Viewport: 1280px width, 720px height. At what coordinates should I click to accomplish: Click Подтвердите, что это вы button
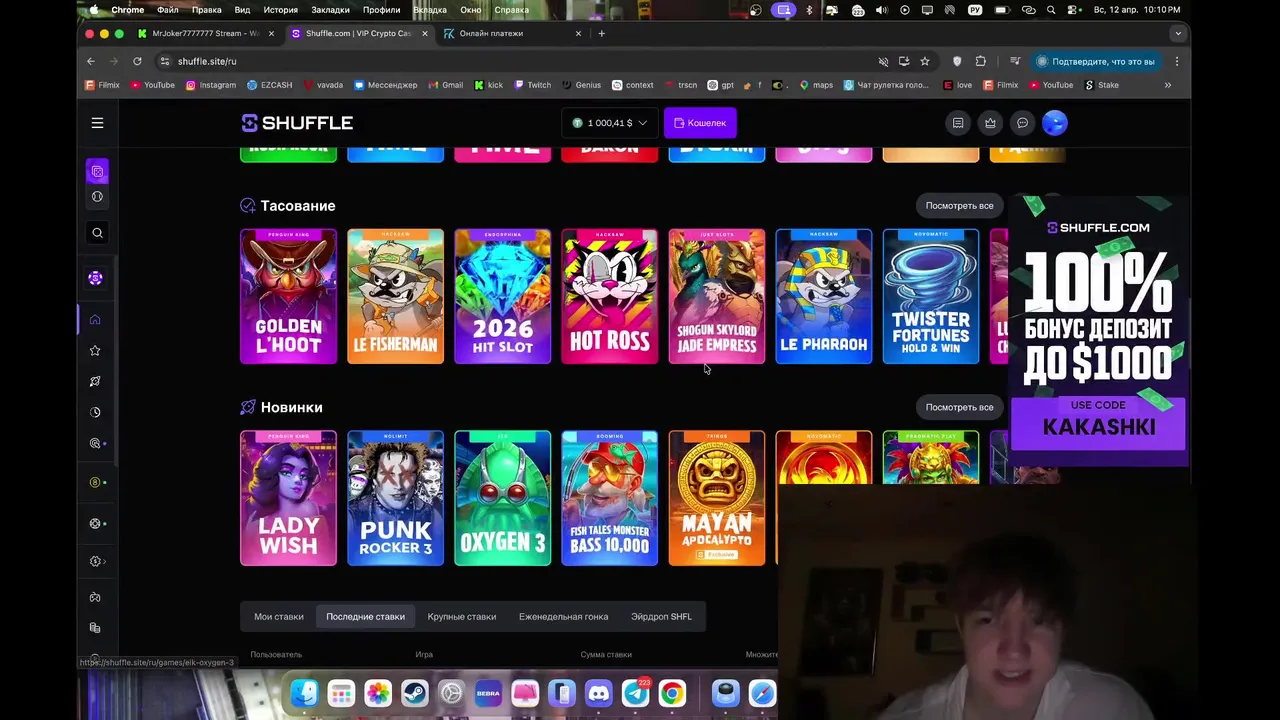click(x=1096, y=61)
